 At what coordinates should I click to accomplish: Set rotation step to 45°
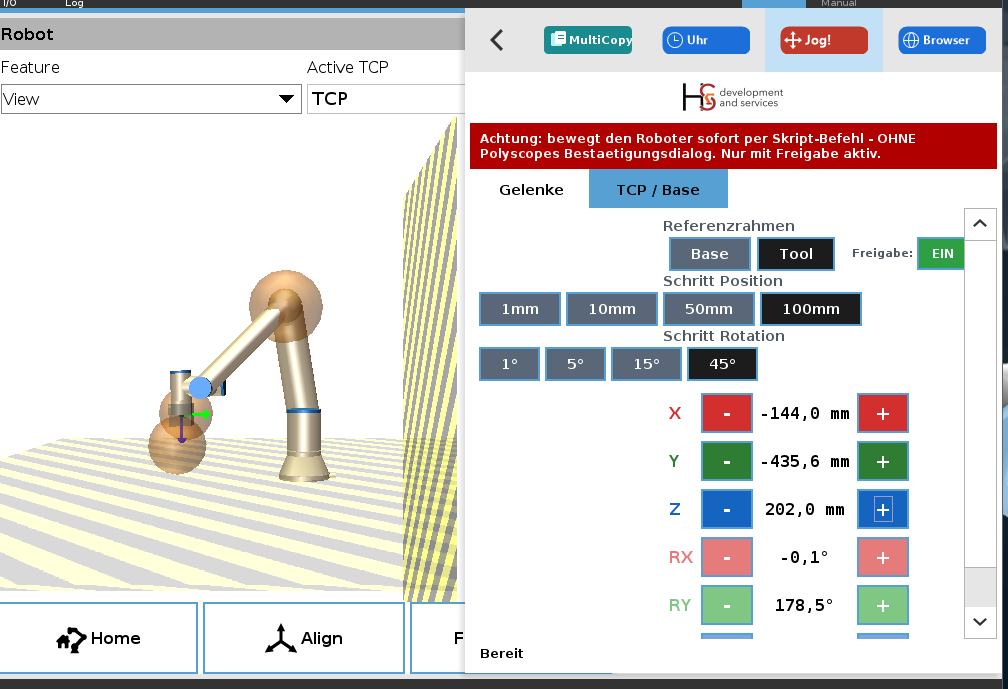[x=723, y=364]
